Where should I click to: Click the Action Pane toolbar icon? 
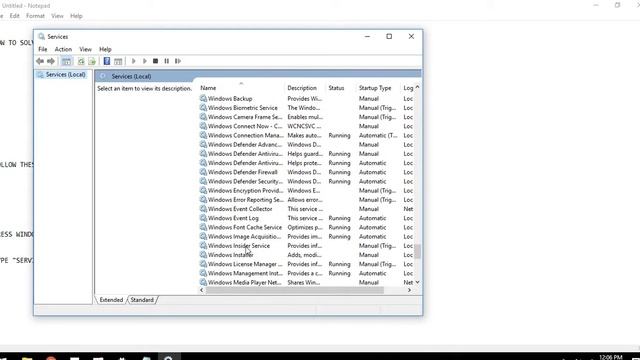[x=118, y=61]
